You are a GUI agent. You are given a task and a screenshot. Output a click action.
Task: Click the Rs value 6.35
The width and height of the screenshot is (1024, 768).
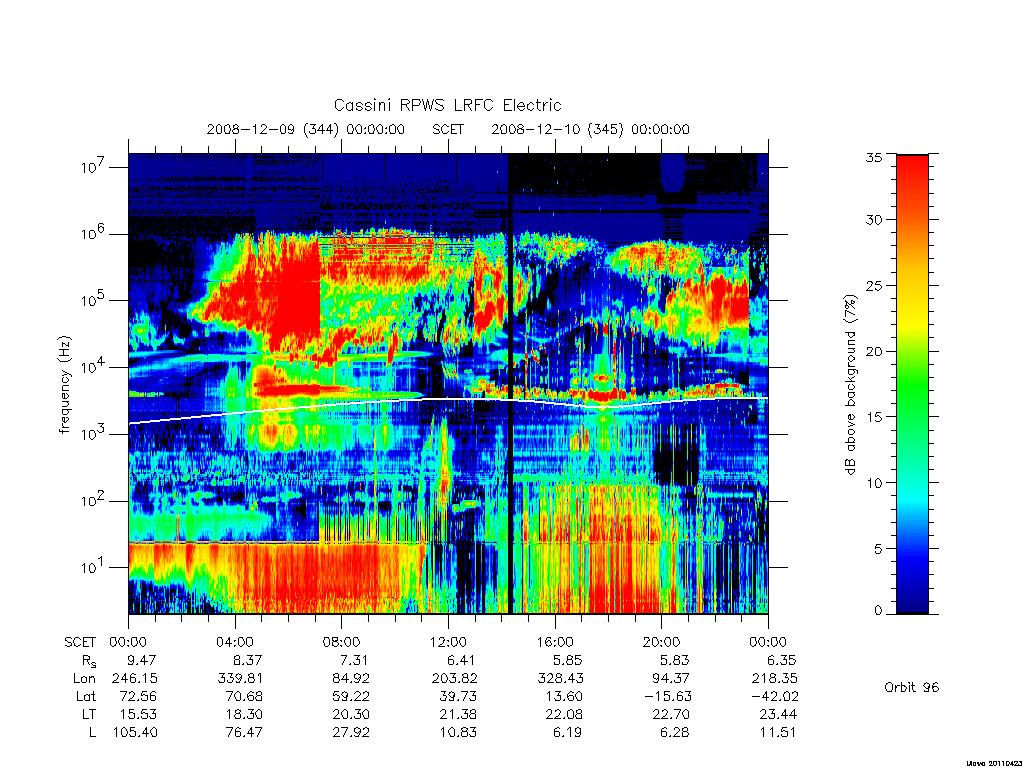782,660
